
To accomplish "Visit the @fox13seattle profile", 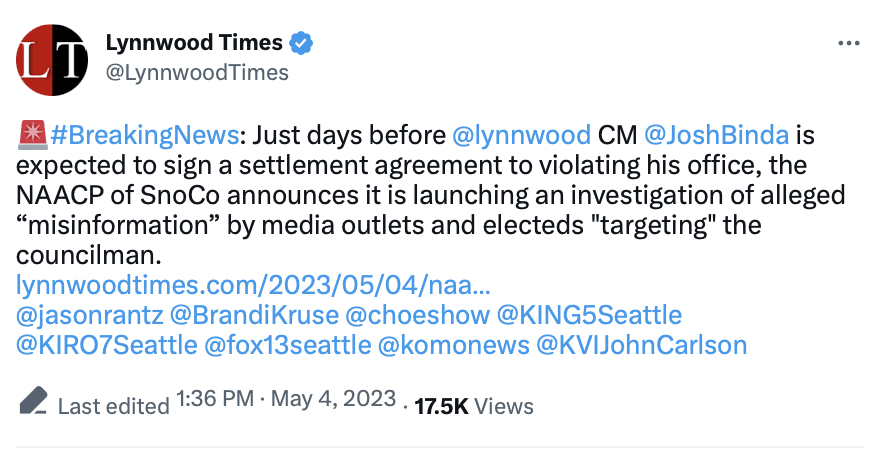I will point(287,345).
